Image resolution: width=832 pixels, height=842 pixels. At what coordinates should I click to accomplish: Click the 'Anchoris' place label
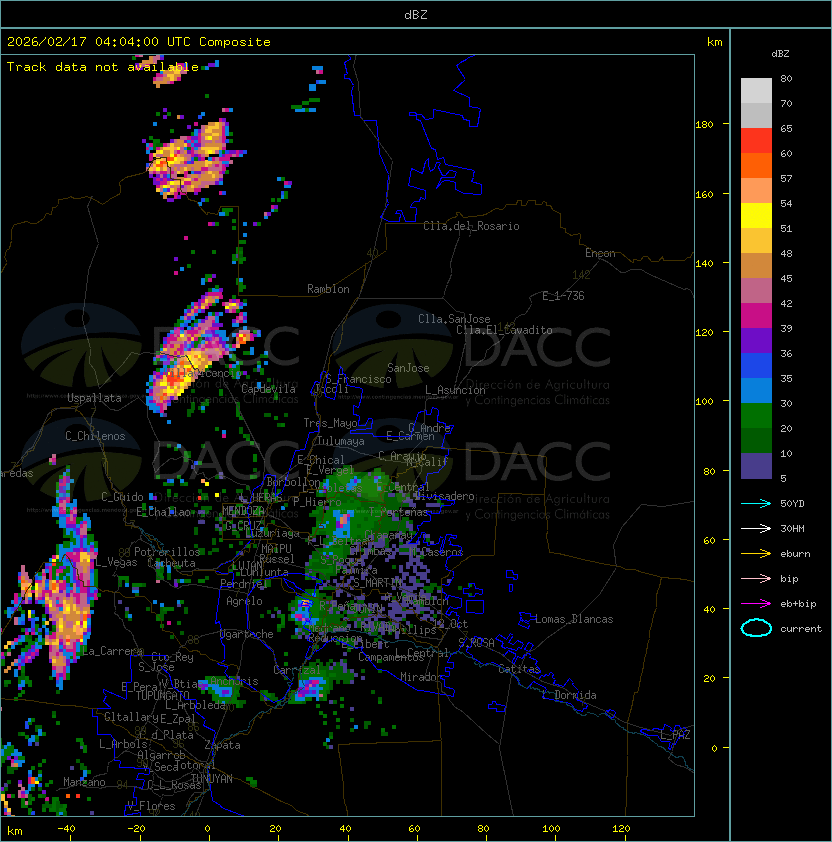tap(234, 681)
